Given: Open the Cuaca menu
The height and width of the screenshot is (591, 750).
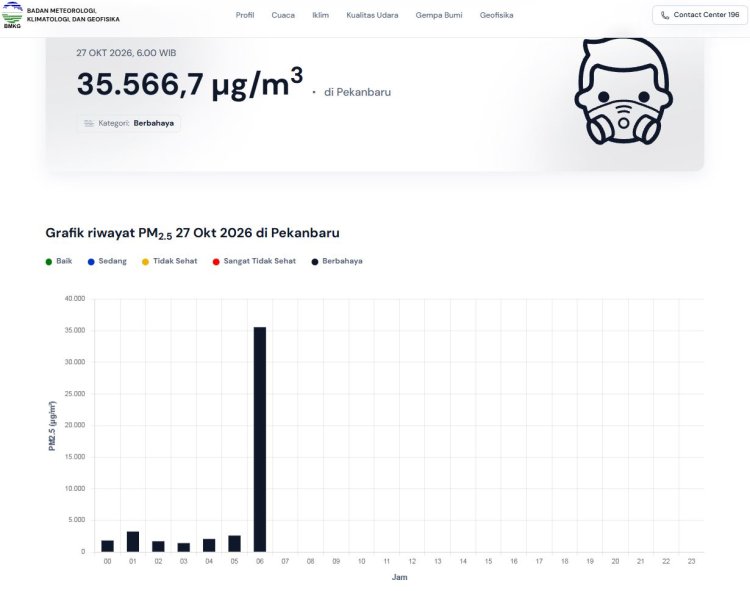Looking at the screenshot, I should (283, 15).
